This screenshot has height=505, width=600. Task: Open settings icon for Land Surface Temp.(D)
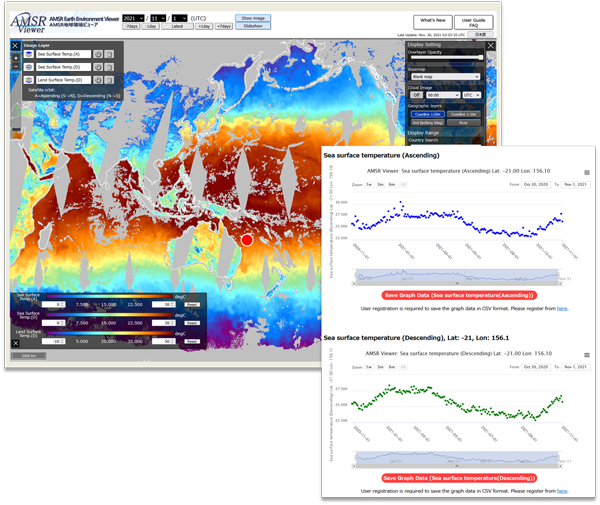[x=98, y=80]
